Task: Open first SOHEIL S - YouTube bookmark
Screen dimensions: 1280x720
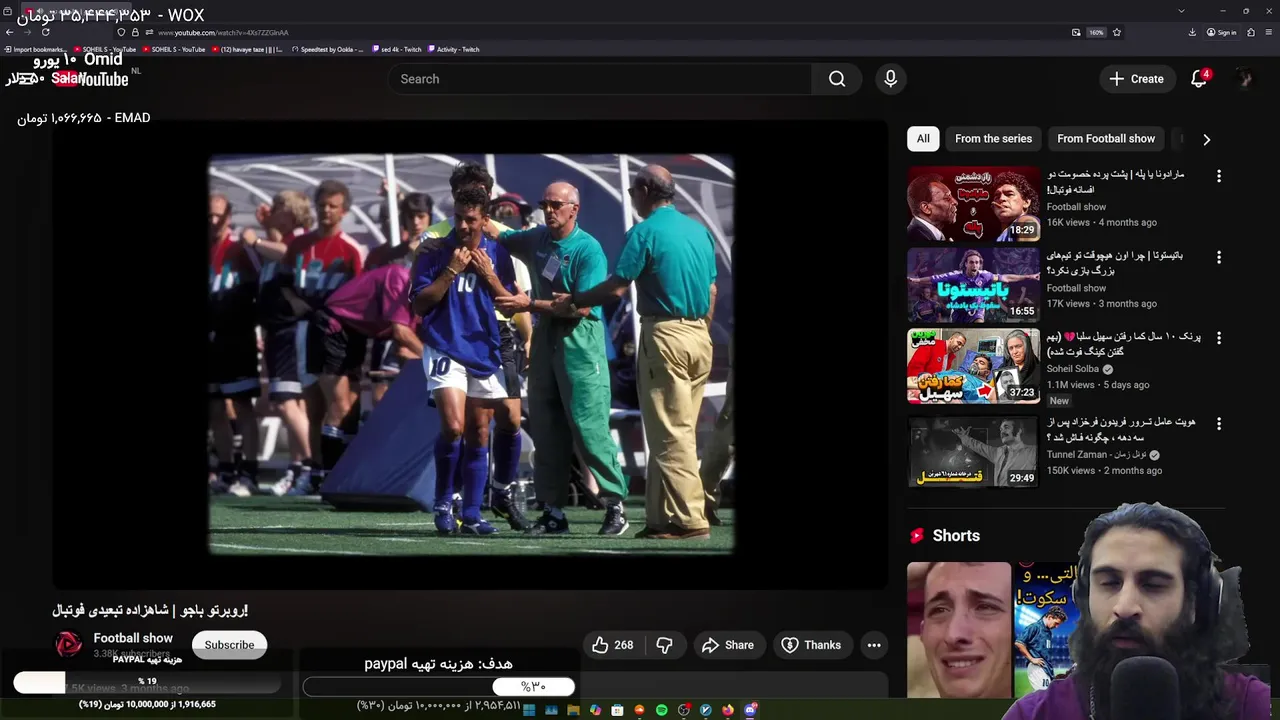Action: [x=104, y=49]
